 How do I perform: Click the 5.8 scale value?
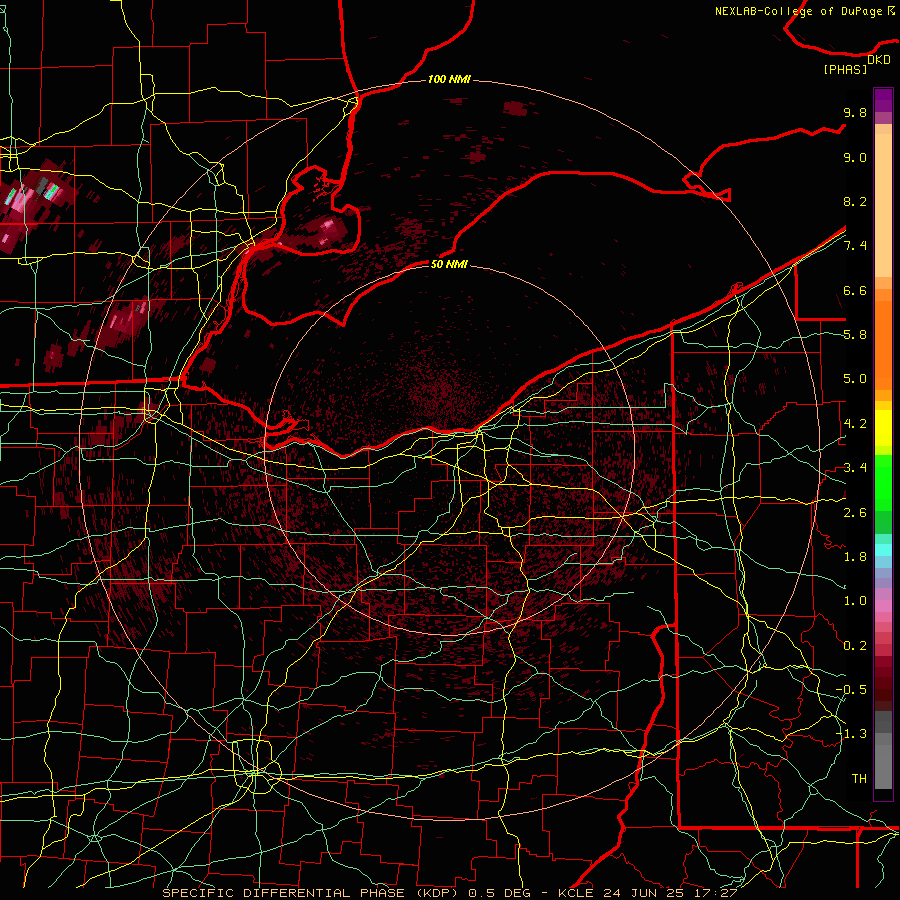point(855,335)
